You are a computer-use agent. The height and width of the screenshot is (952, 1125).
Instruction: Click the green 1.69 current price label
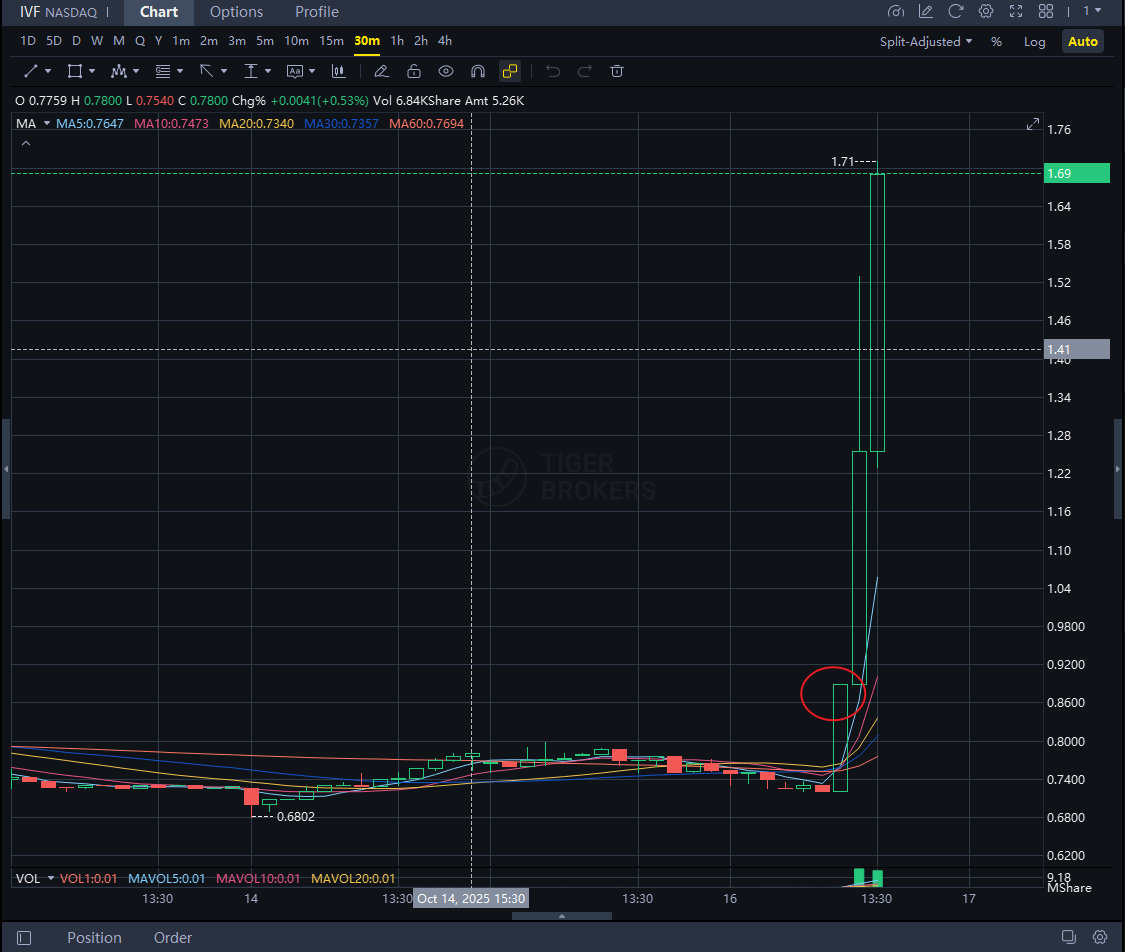[x=1076, y=174]
